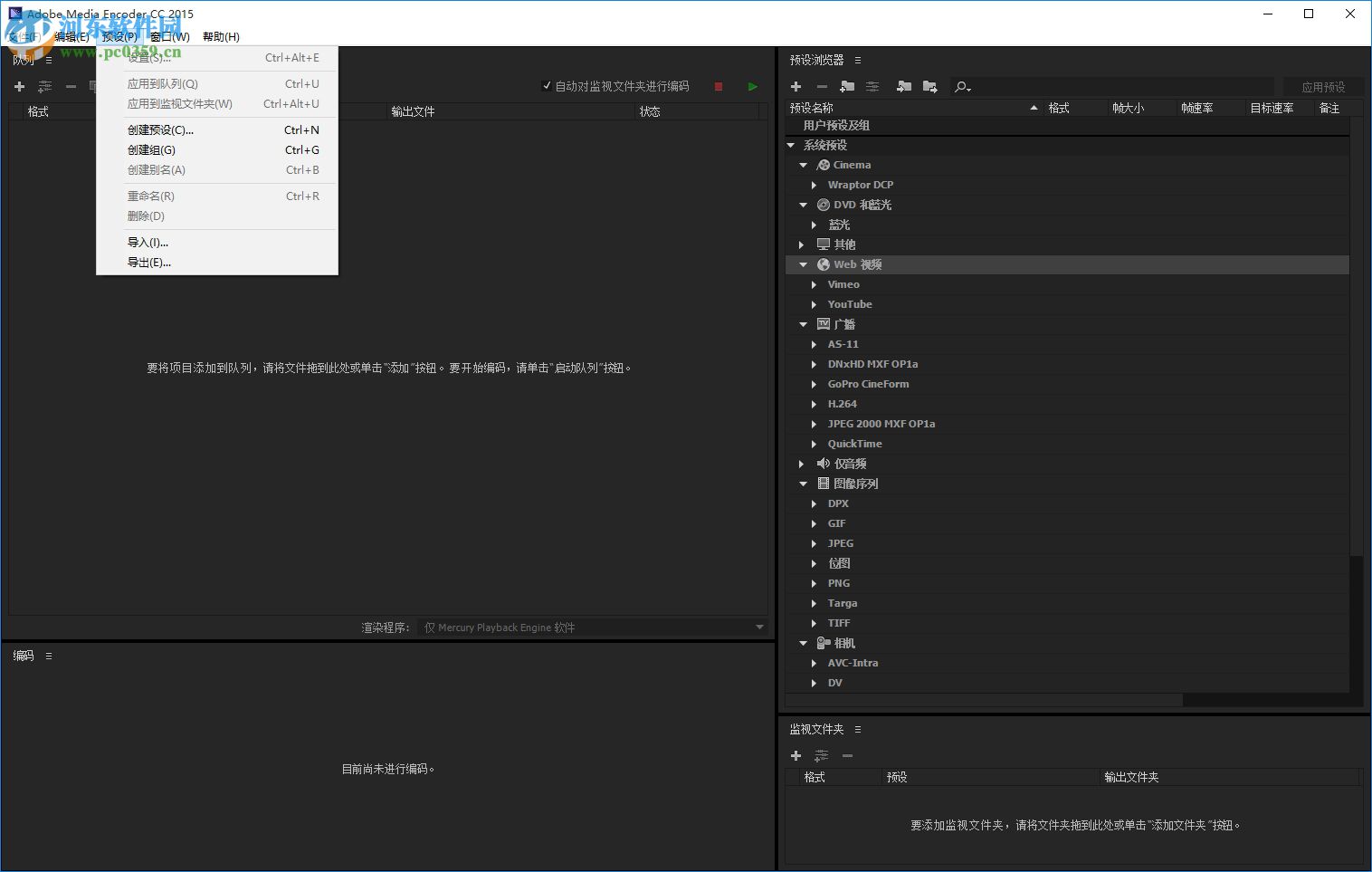
Task: Collapse the Web 视频 preset group
Action: tap(802, 264)
